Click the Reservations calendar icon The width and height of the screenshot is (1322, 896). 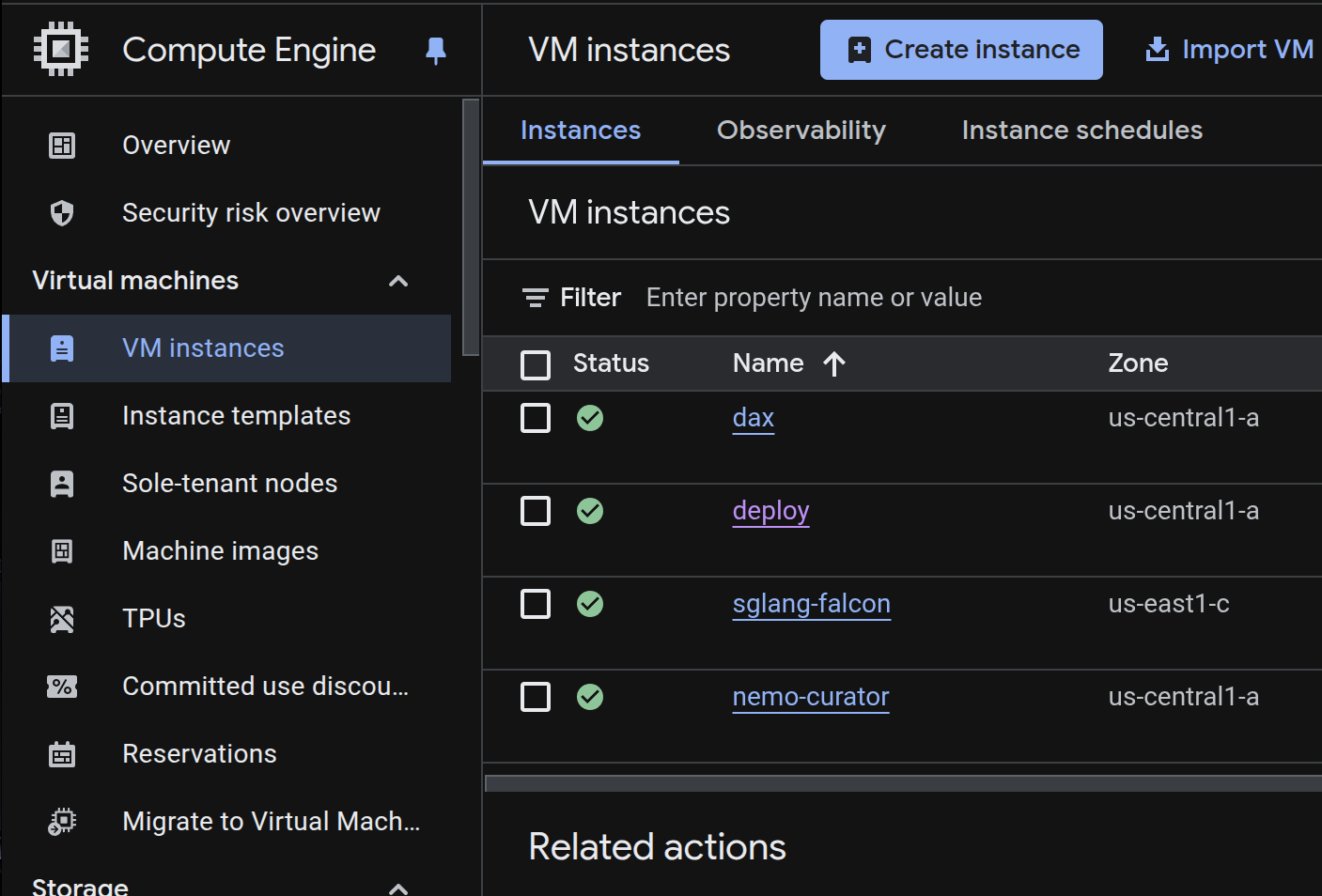tap(62, 754)
